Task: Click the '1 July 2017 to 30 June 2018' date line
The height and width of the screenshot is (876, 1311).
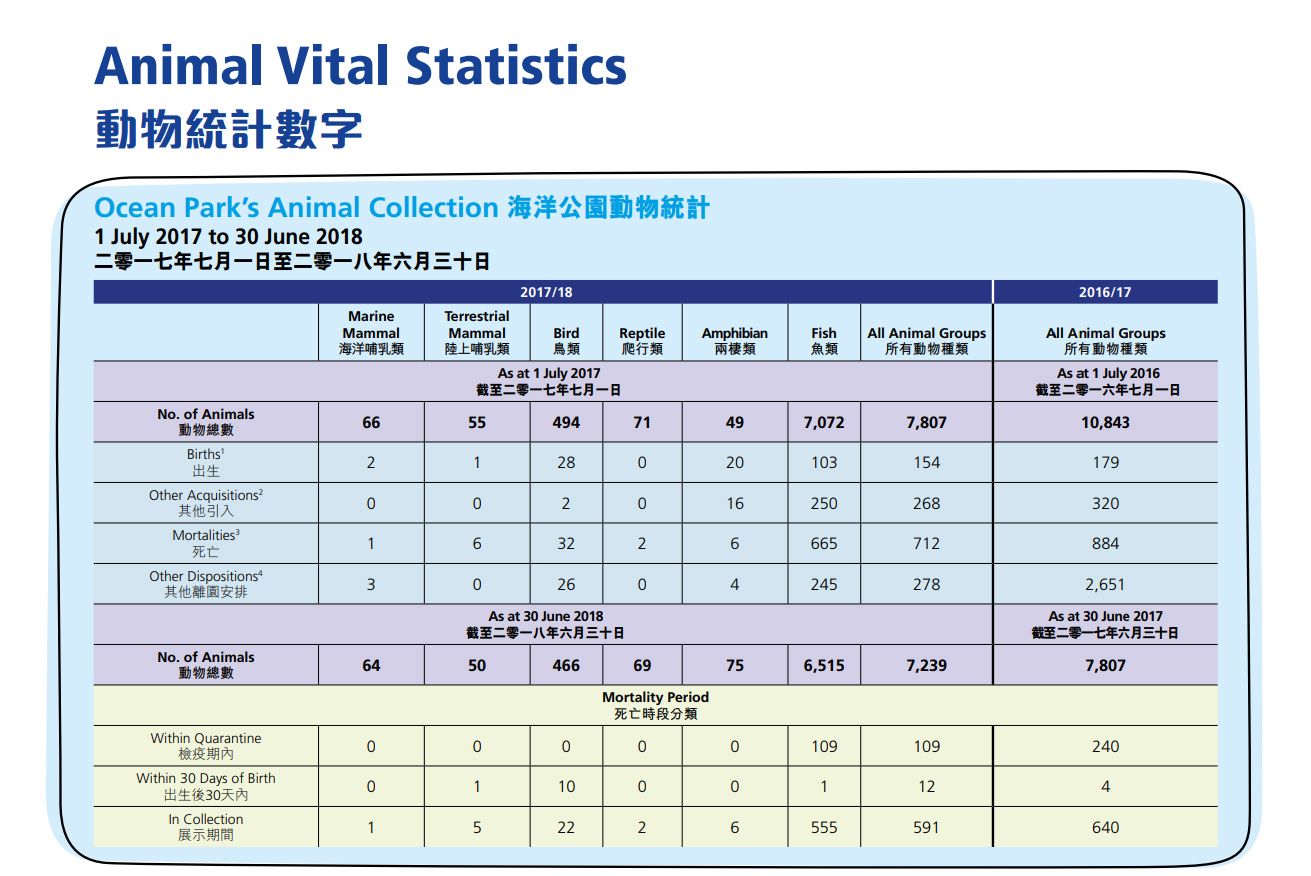Action: click(228, 237)
